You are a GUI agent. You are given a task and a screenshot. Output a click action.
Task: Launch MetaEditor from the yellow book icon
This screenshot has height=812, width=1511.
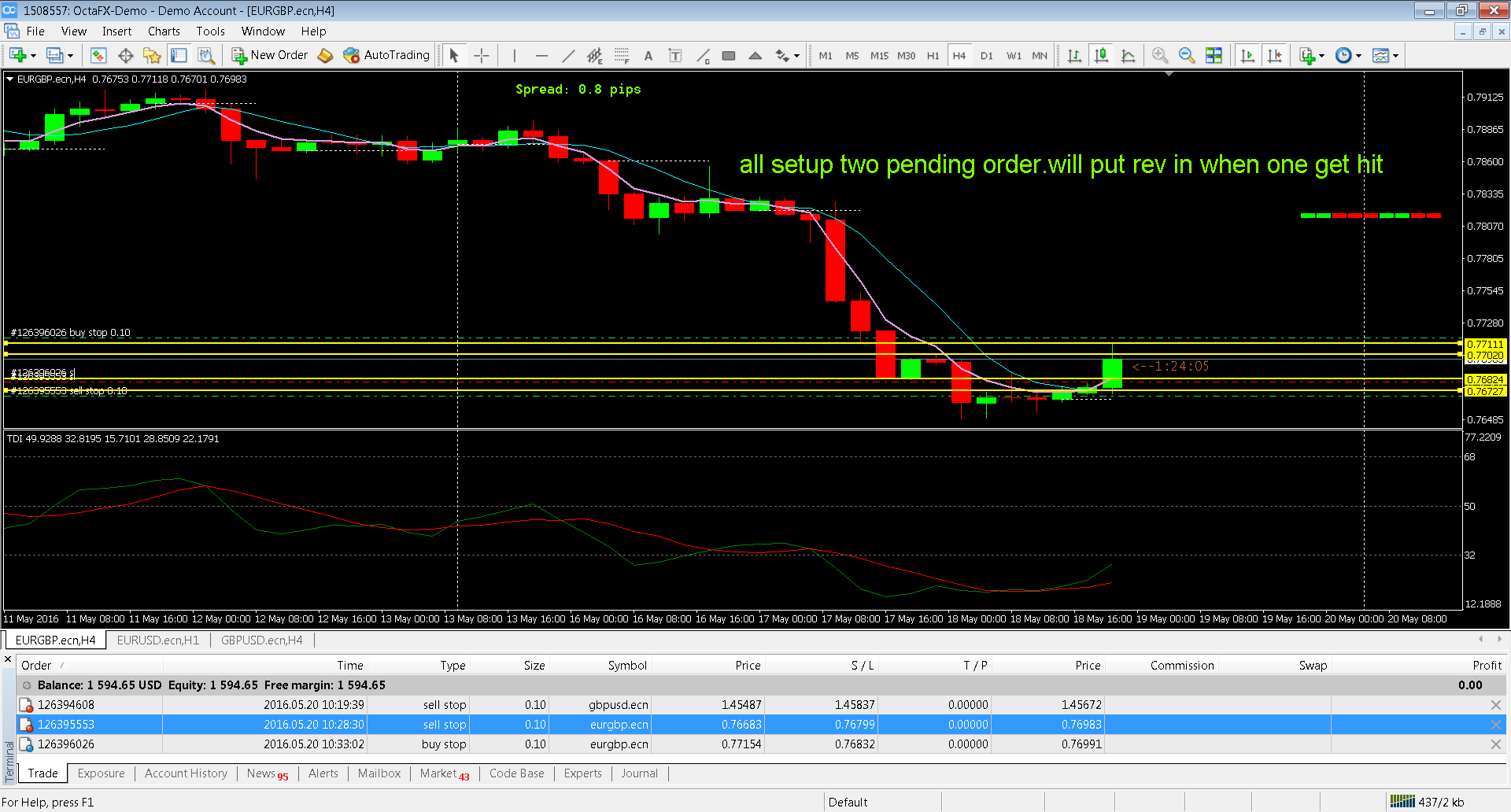click(325, 55)
